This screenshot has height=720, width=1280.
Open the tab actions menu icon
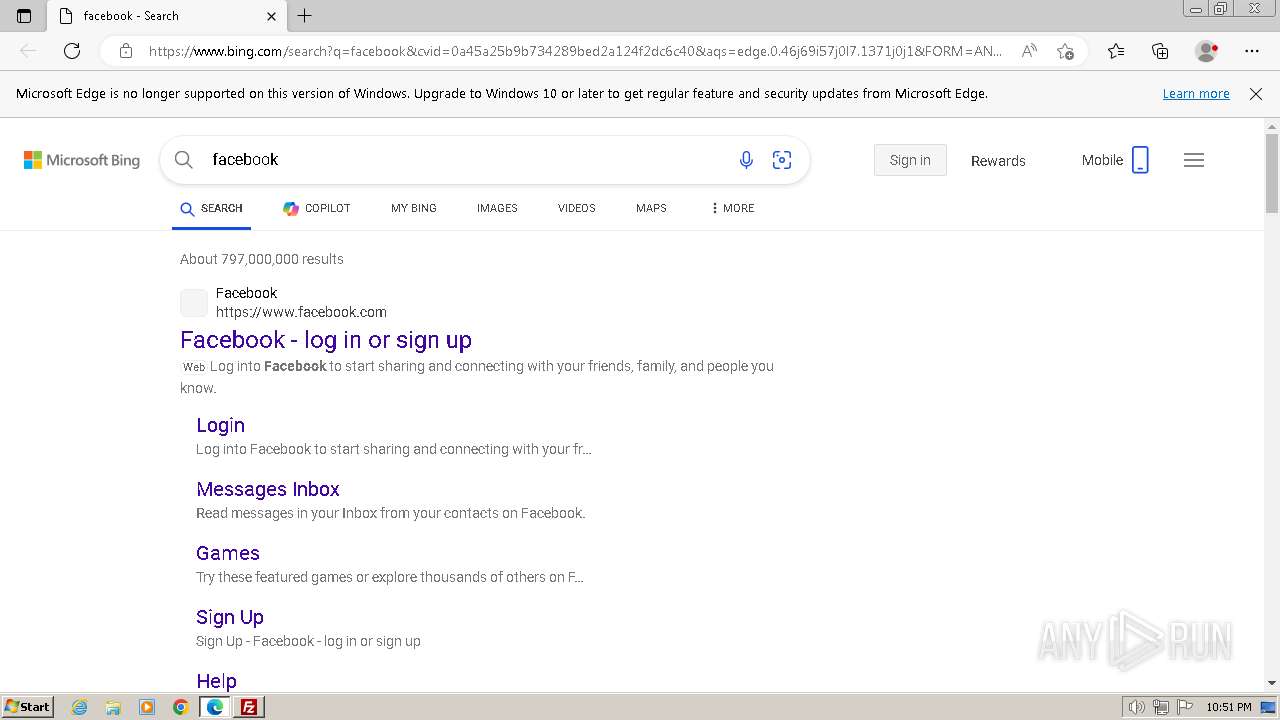24,16
